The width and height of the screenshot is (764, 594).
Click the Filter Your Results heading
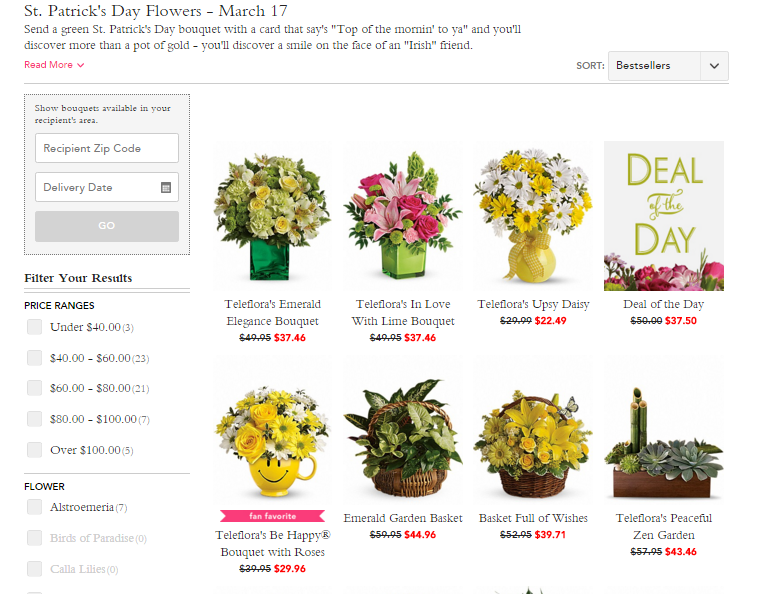click(x=78, y=278)
